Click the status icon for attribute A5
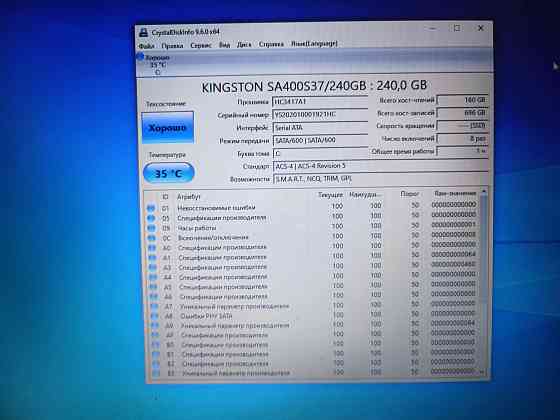Image resolution: width=560 pixels, height=420 pixels. pos(154,287)
